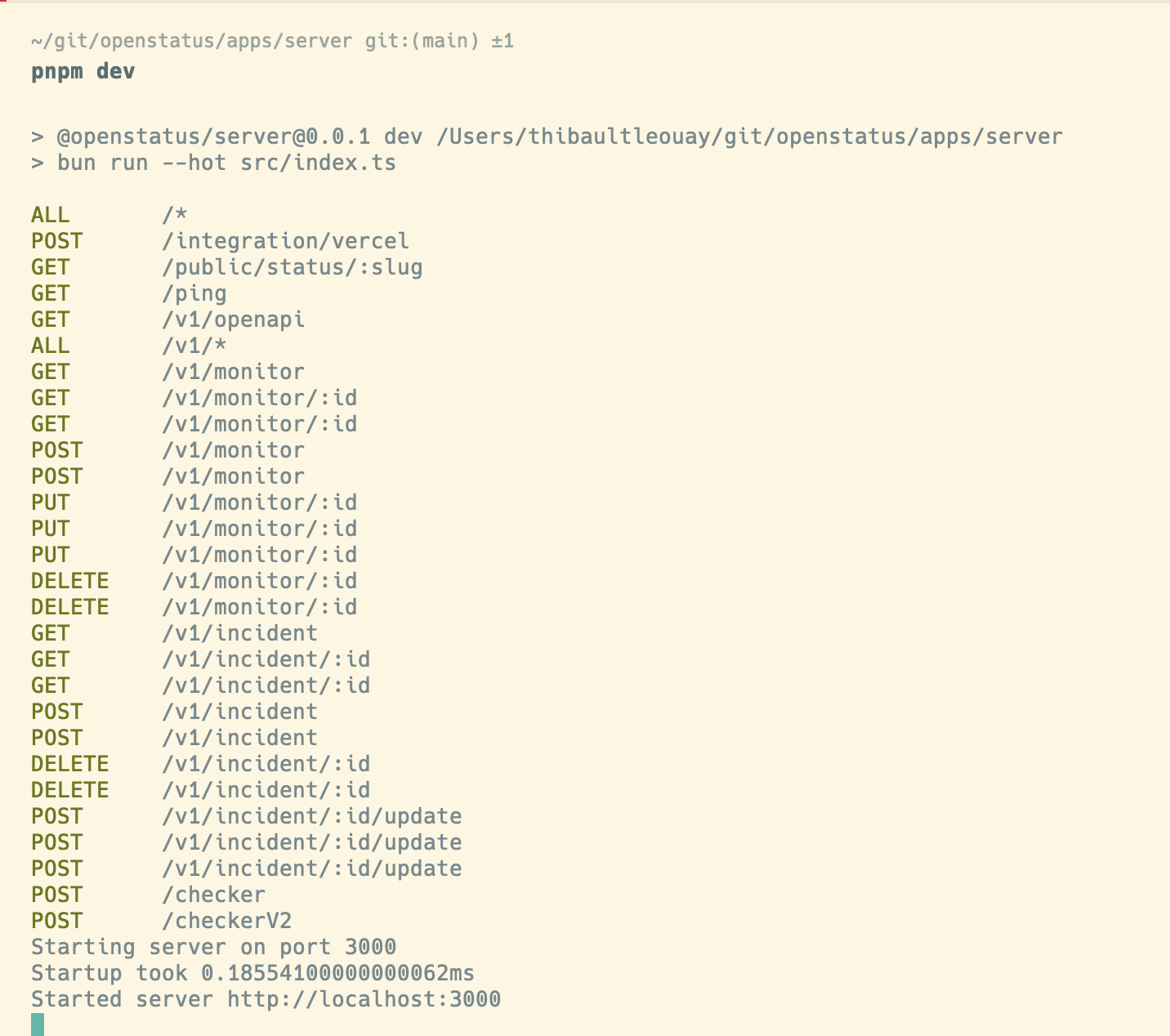1170x1036 pixels.
Task: Click the Startup took duration line
Action: [252, 973]
